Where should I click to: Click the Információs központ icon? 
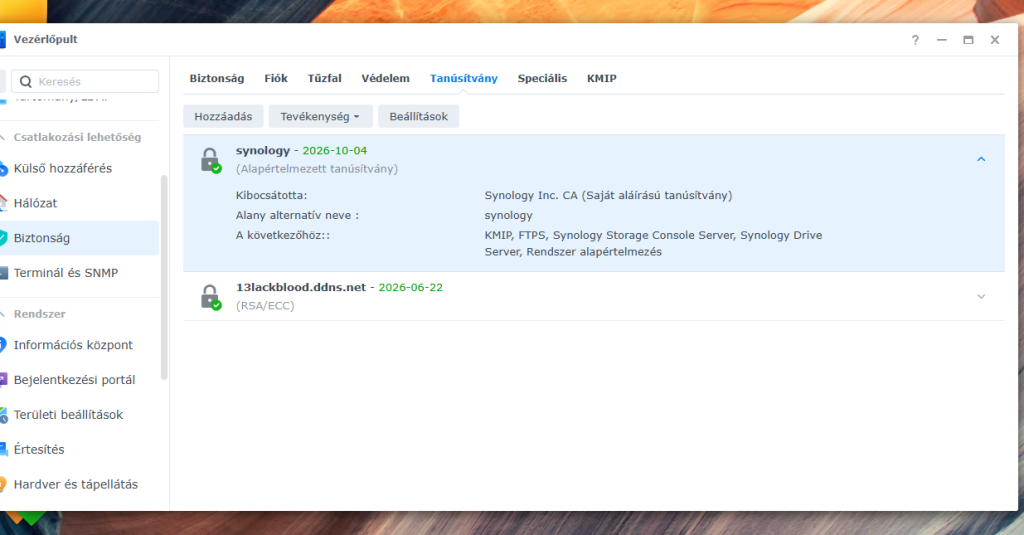point(4,345)
